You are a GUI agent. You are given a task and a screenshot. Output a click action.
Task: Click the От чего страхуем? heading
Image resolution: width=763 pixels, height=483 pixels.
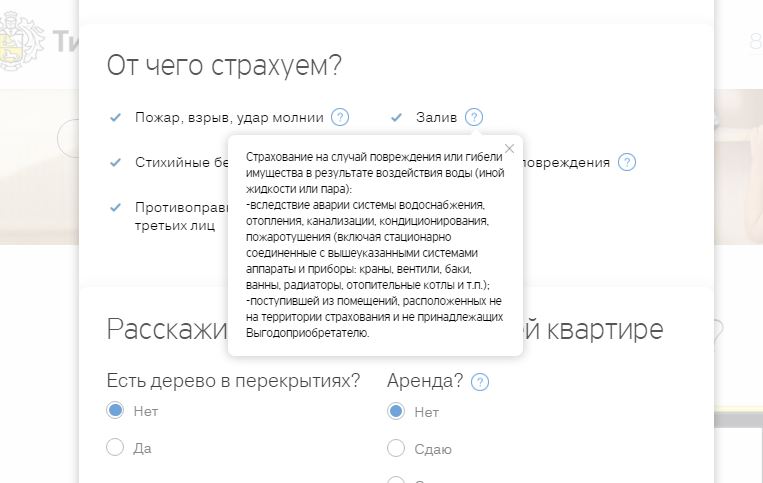coord(224,66)
